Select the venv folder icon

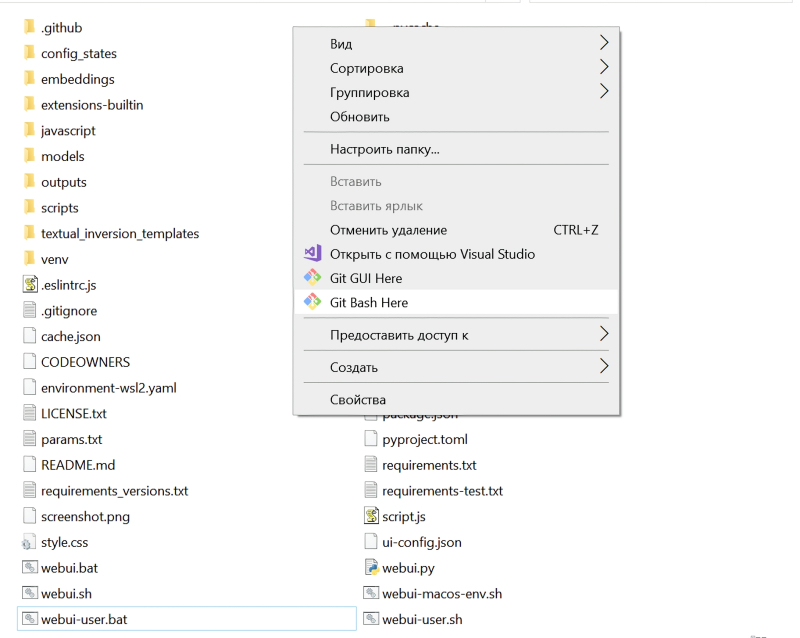pos(29,259)
